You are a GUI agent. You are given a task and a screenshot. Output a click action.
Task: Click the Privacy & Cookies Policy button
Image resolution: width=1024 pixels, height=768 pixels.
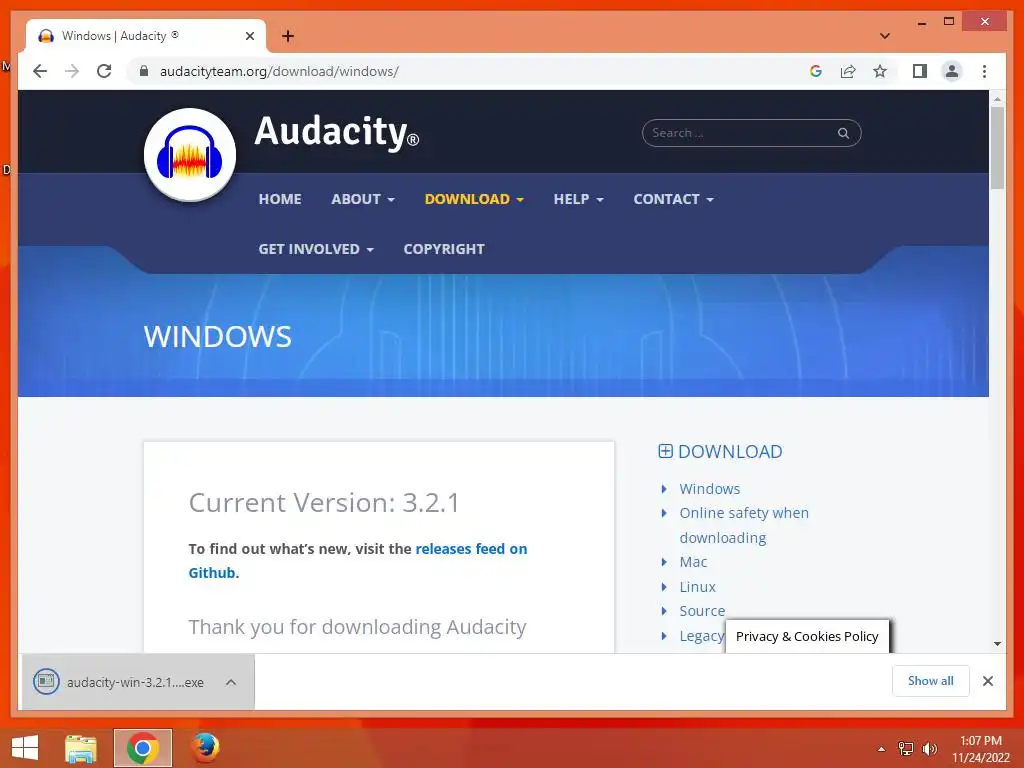807,636
